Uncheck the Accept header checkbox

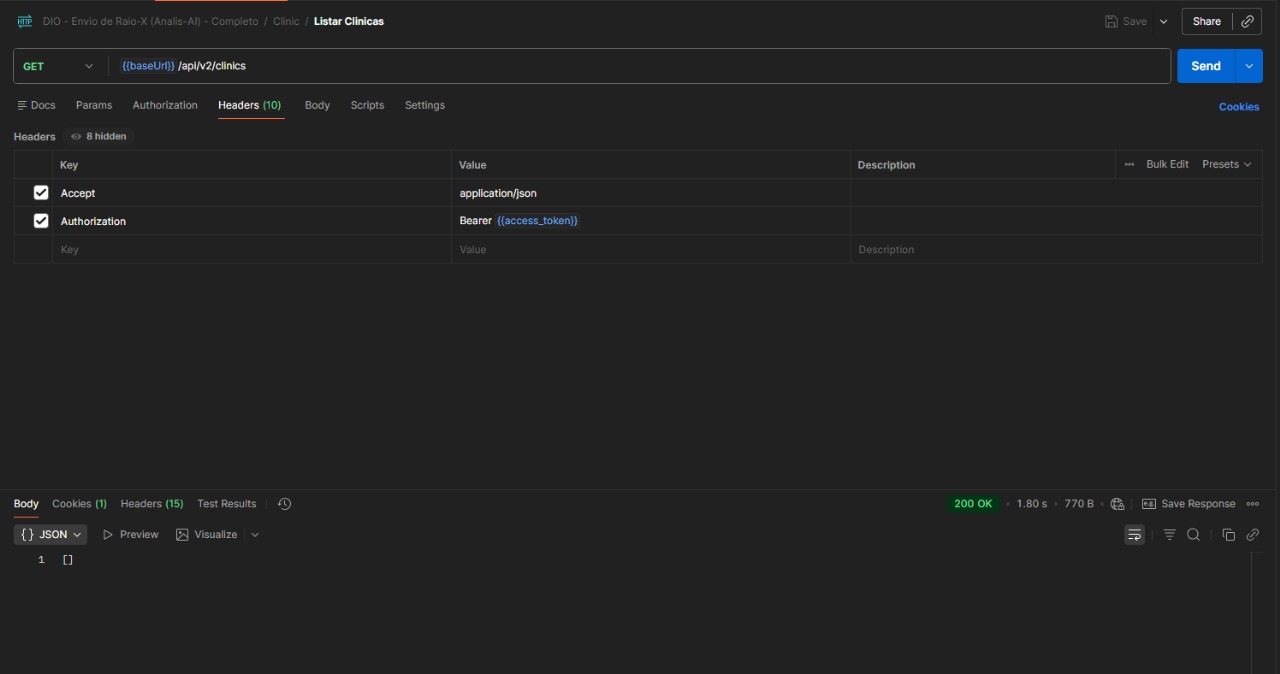41,193
